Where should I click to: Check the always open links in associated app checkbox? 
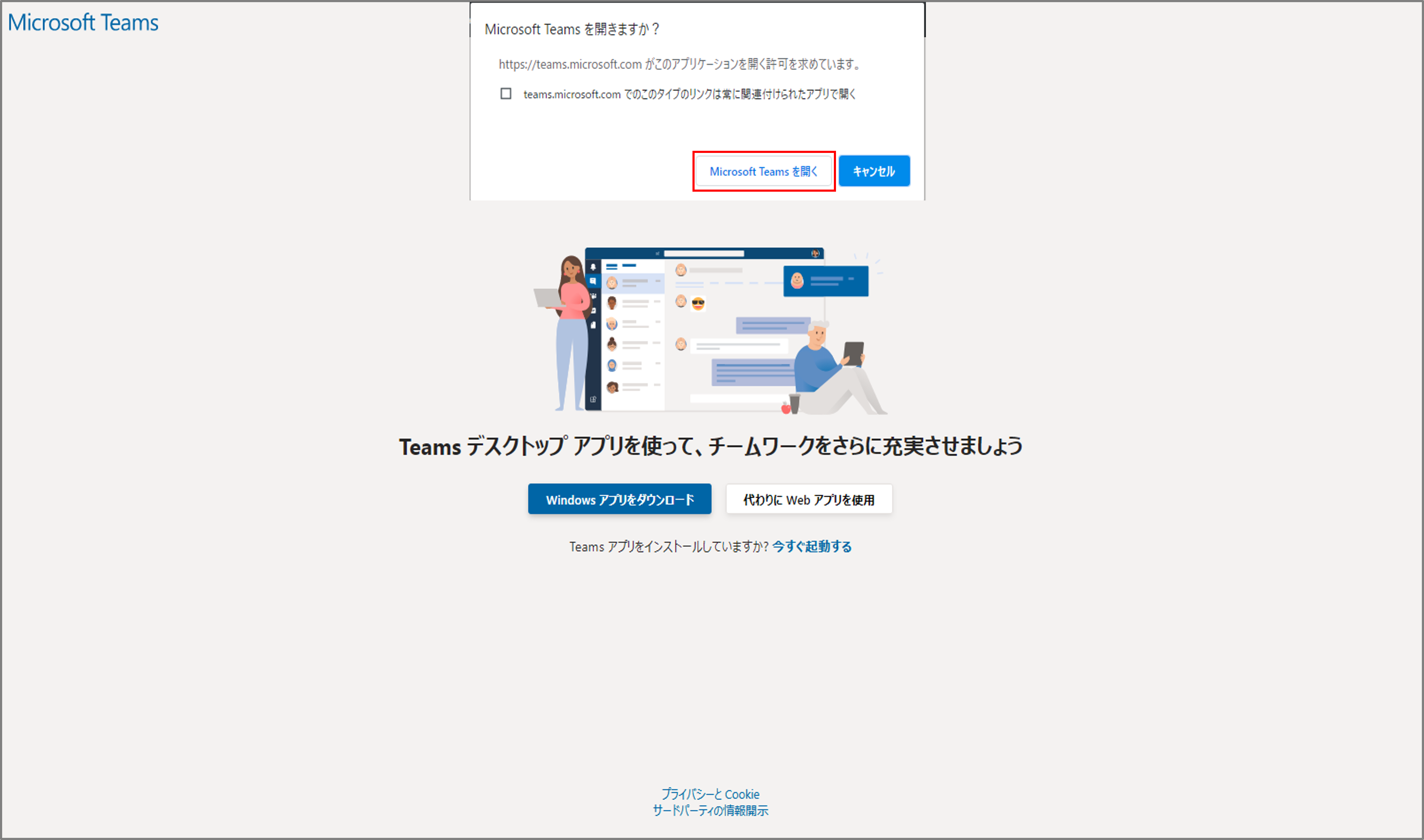point(505,93)
